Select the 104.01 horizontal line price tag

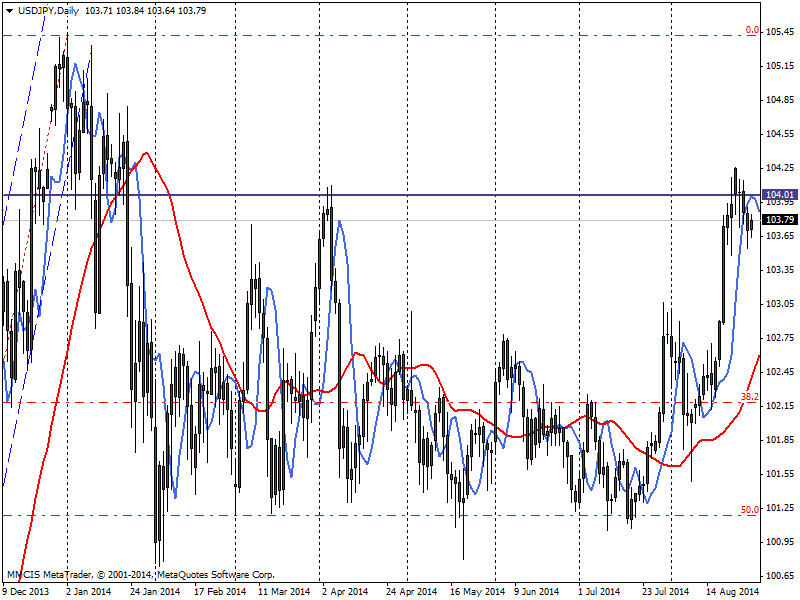click(x=780, y=194)
